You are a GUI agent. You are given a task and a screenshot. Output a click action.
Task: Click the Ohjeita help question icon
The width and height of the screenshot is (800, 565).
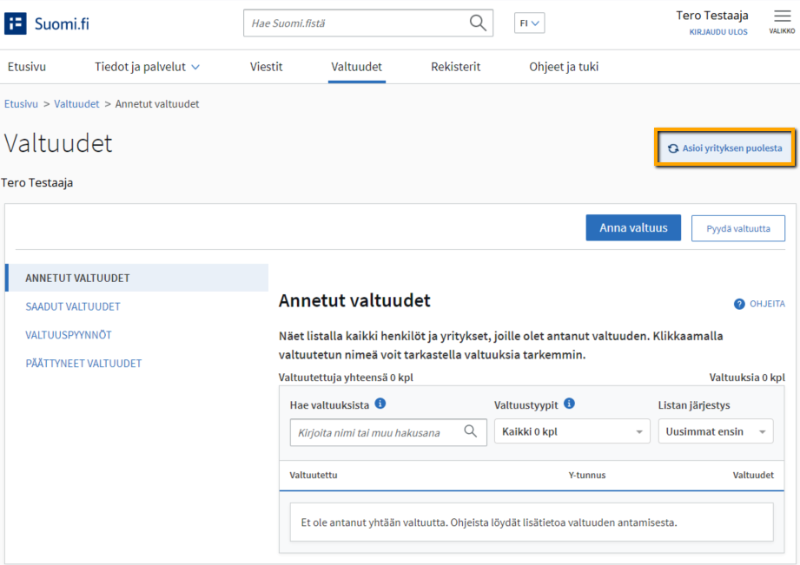[740, 303]
